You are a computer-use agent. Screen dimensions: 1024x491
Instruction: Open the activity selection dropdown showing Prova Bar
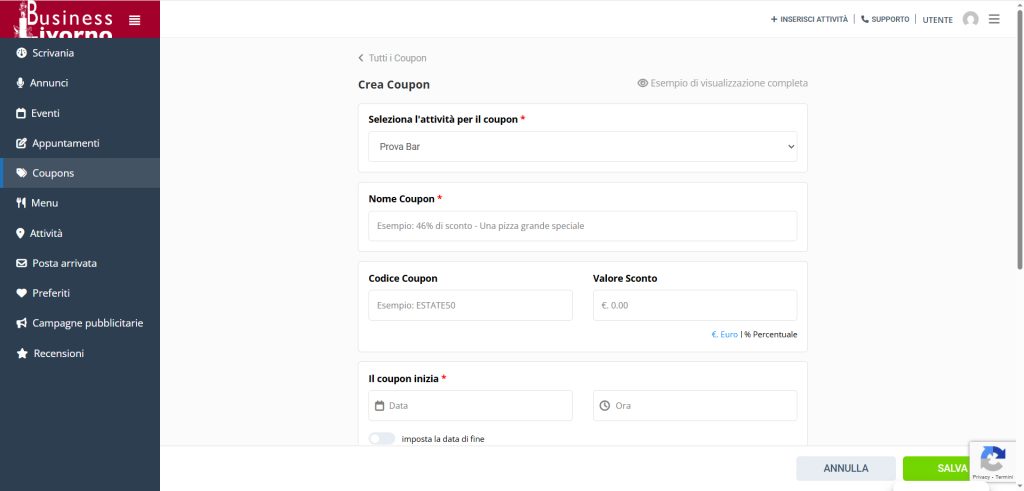pyautogui.click(x=583, y=147)
